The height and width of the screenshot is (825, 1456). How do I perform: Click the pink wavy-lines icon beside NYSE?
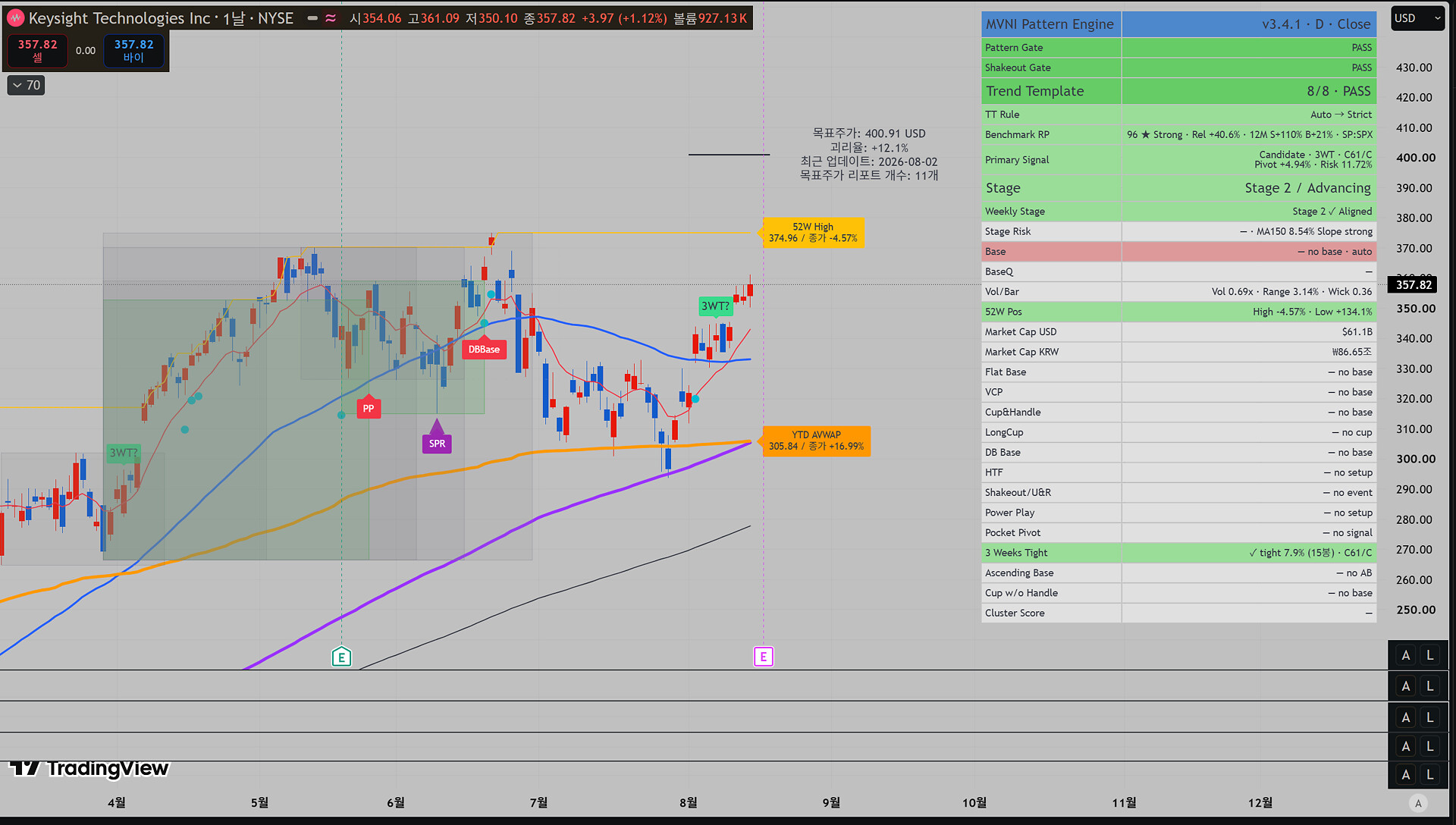pos(331,18)
